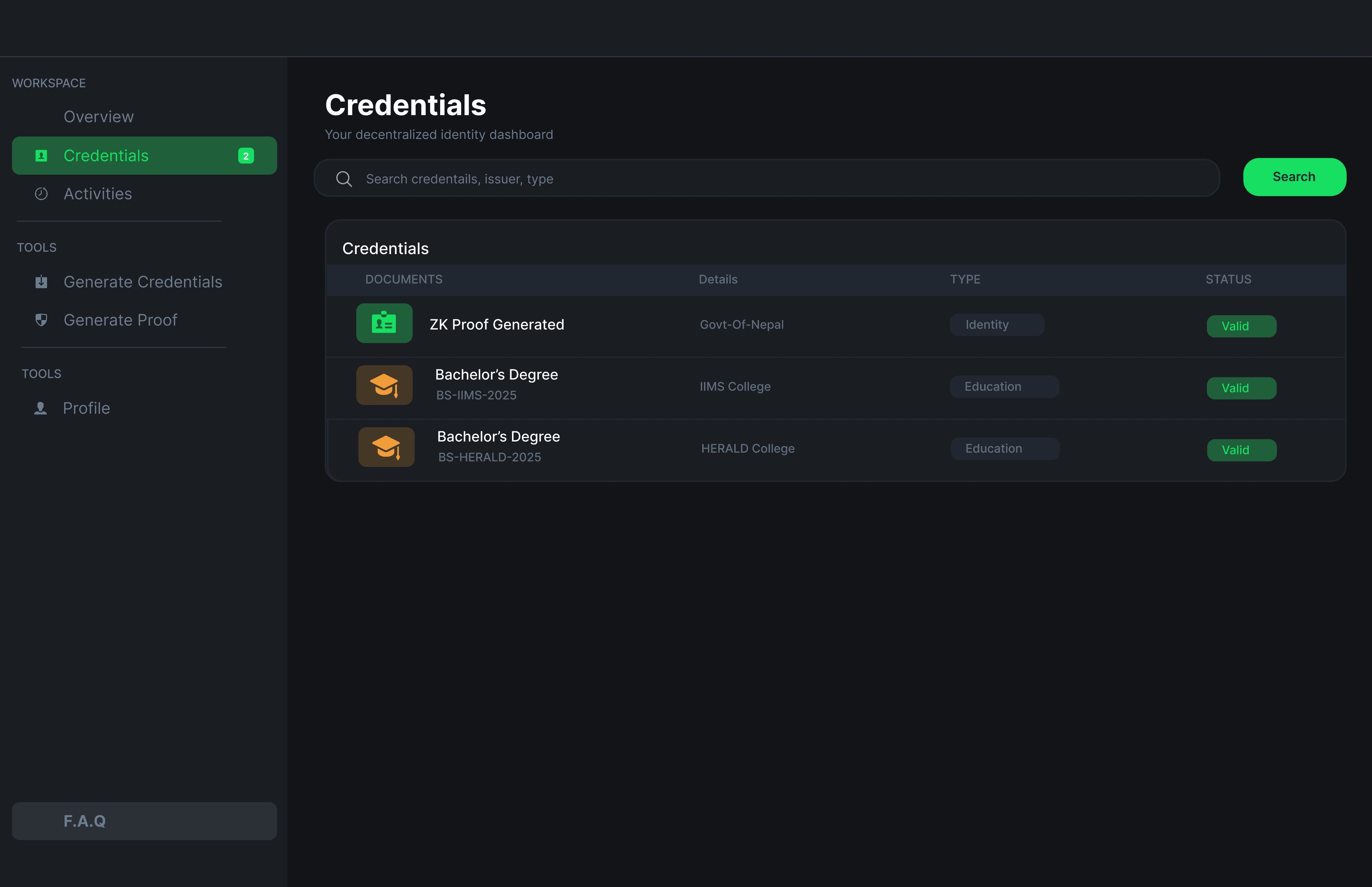Click the HERALD College details cell
Viewport: 1372px width, 887px height.
(748, 448)
